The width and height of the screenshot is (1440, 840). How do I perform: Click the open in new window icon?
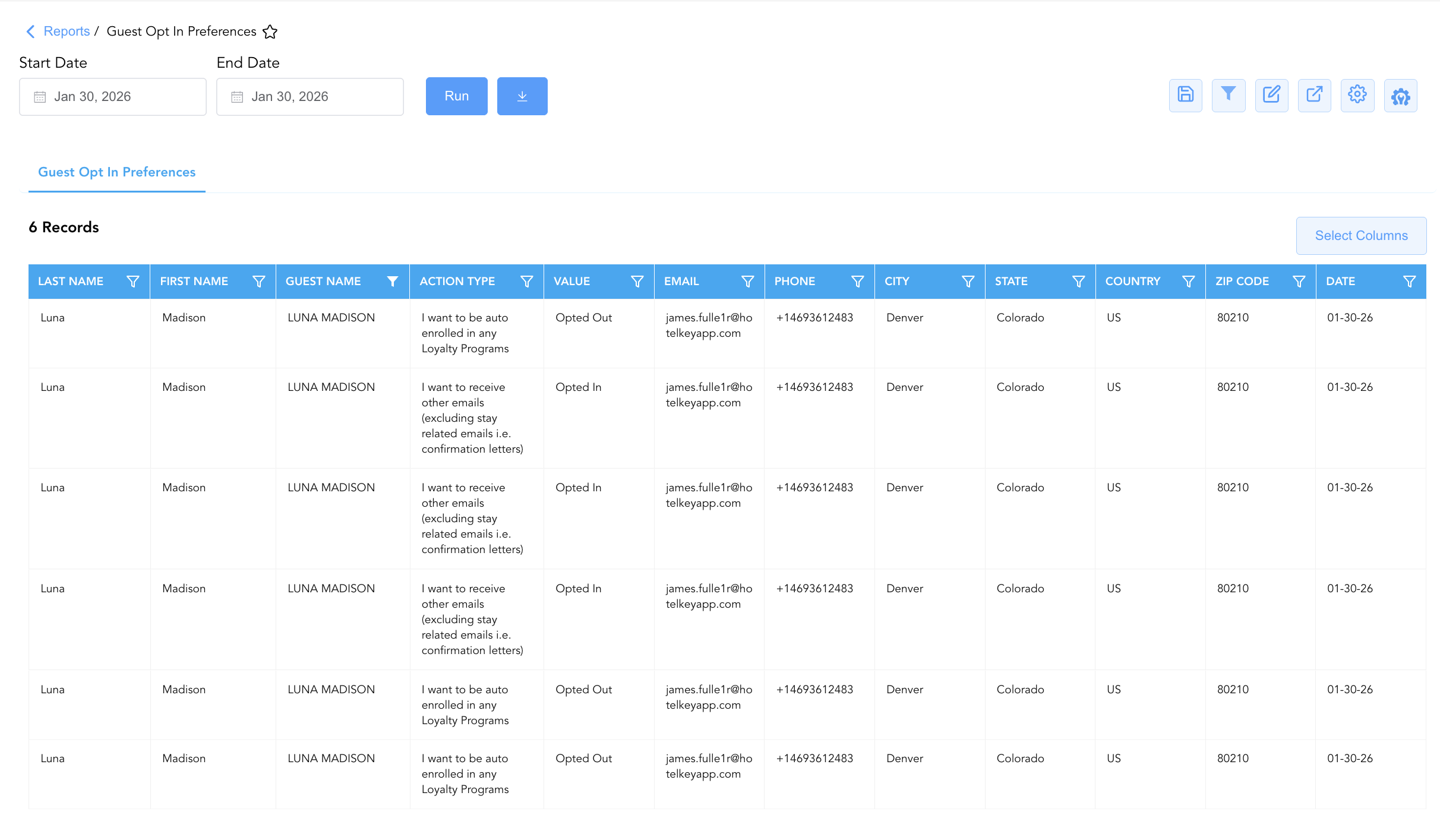pos(1314,95)
